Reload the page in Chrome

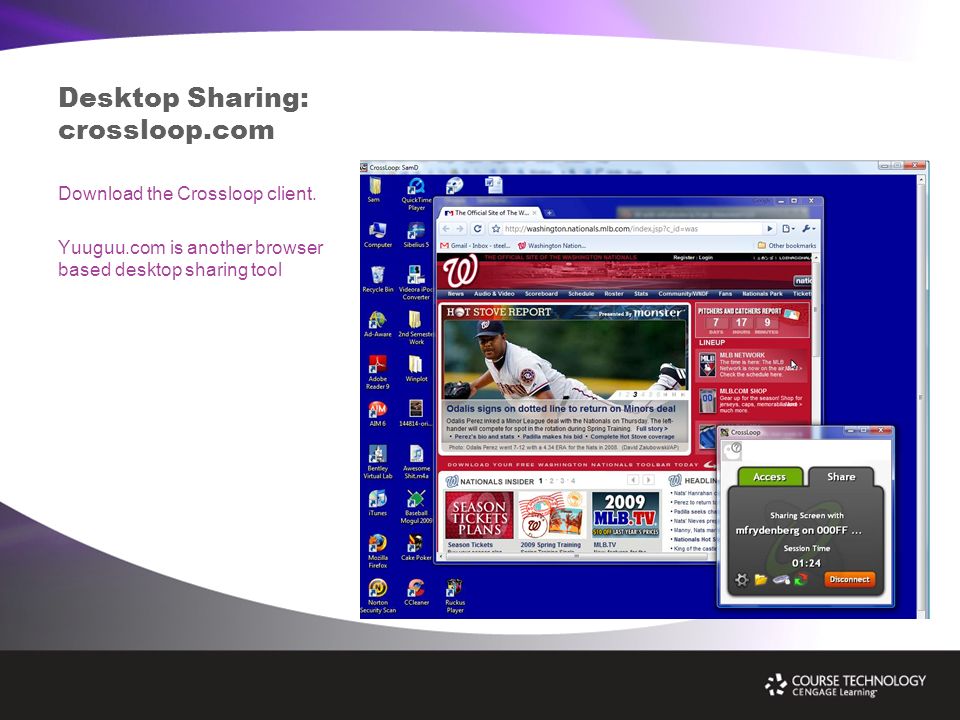tap(478, 228)
